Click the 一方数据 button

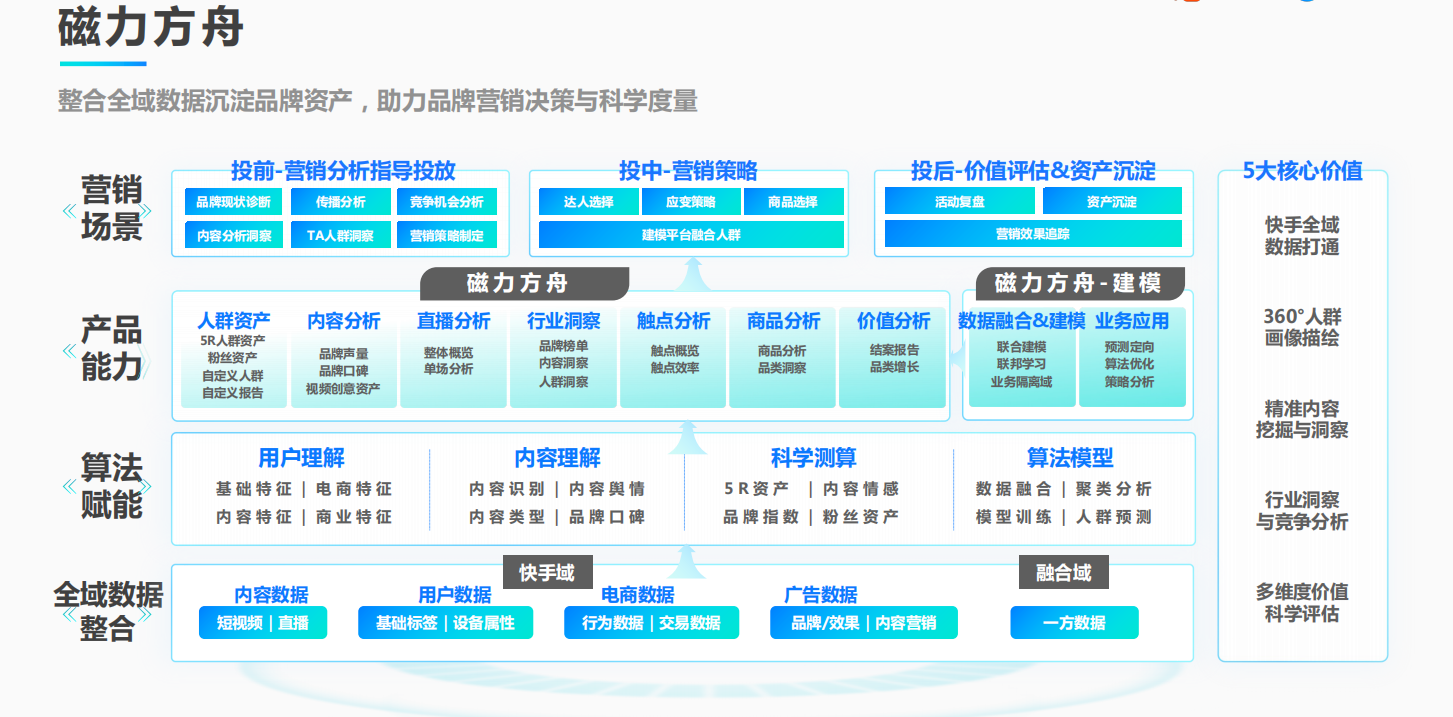pyautogui.click(x=1074, y=623)
